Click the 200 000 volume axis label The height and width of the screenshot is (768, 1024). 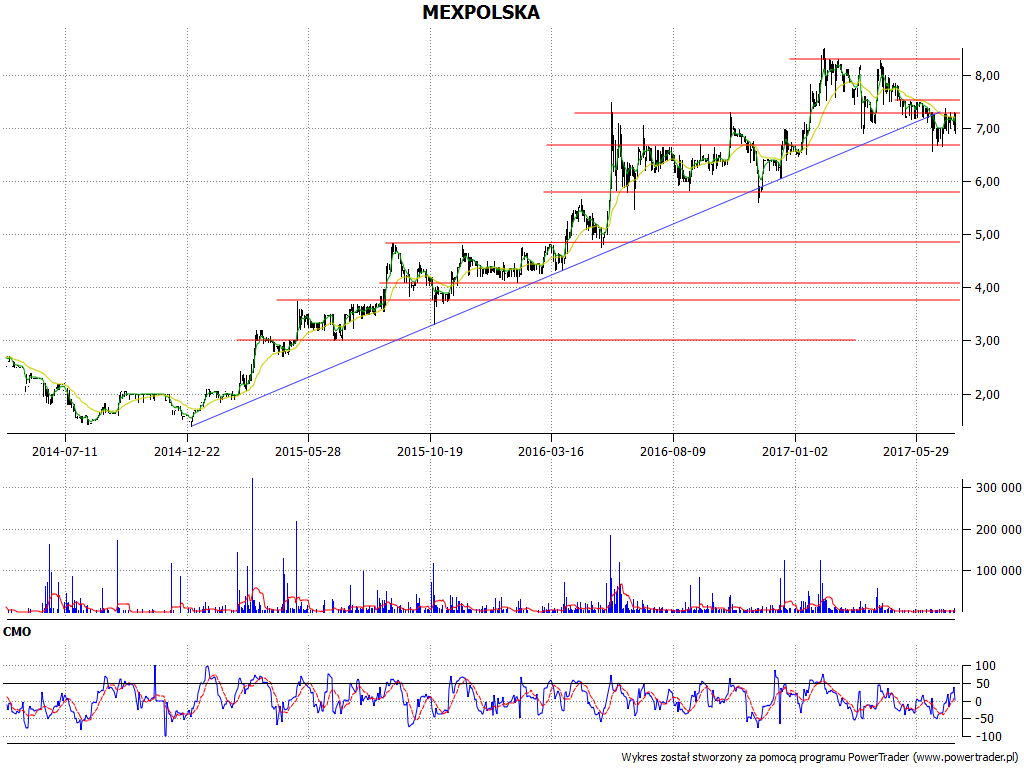point(998,530)
